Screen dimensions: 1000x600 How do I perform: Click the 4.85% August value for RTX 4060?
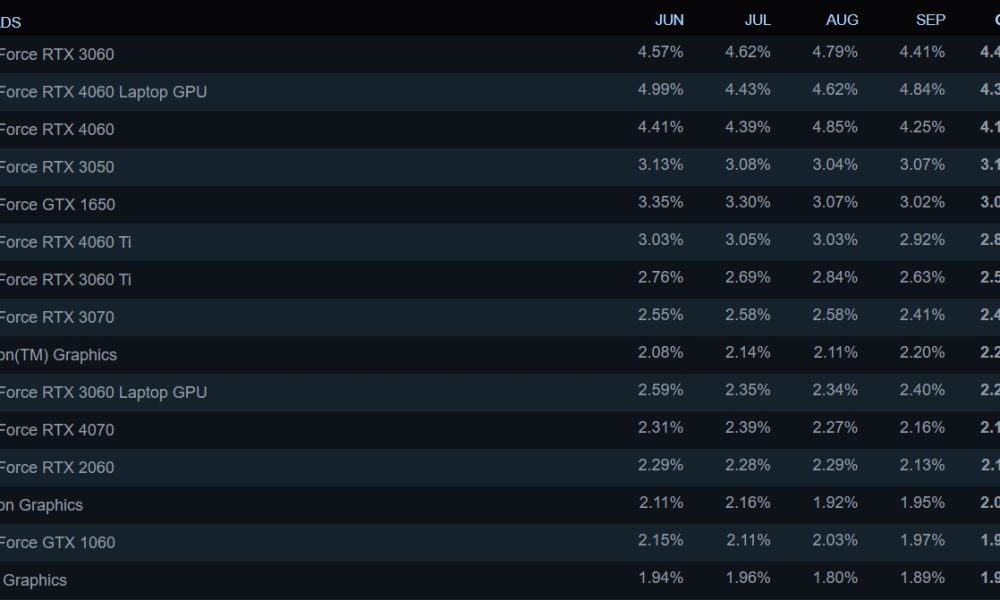(x=834, y=127)
